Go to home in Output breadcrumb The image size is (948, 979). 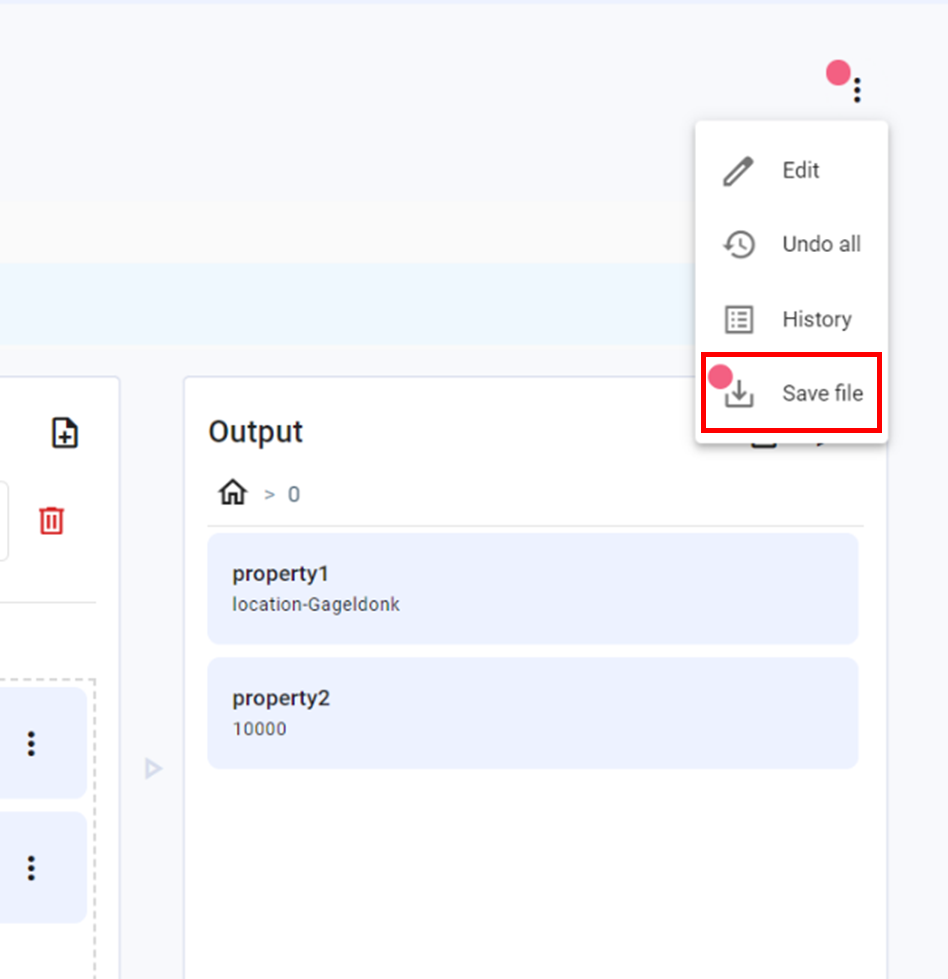coord(233,493)
